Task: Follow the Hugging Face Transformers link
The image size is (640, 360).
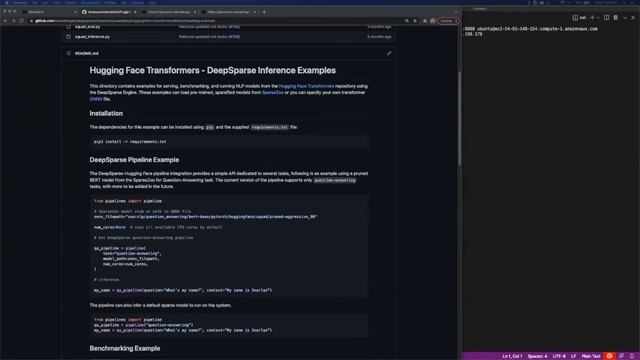Action: [306, 86]
